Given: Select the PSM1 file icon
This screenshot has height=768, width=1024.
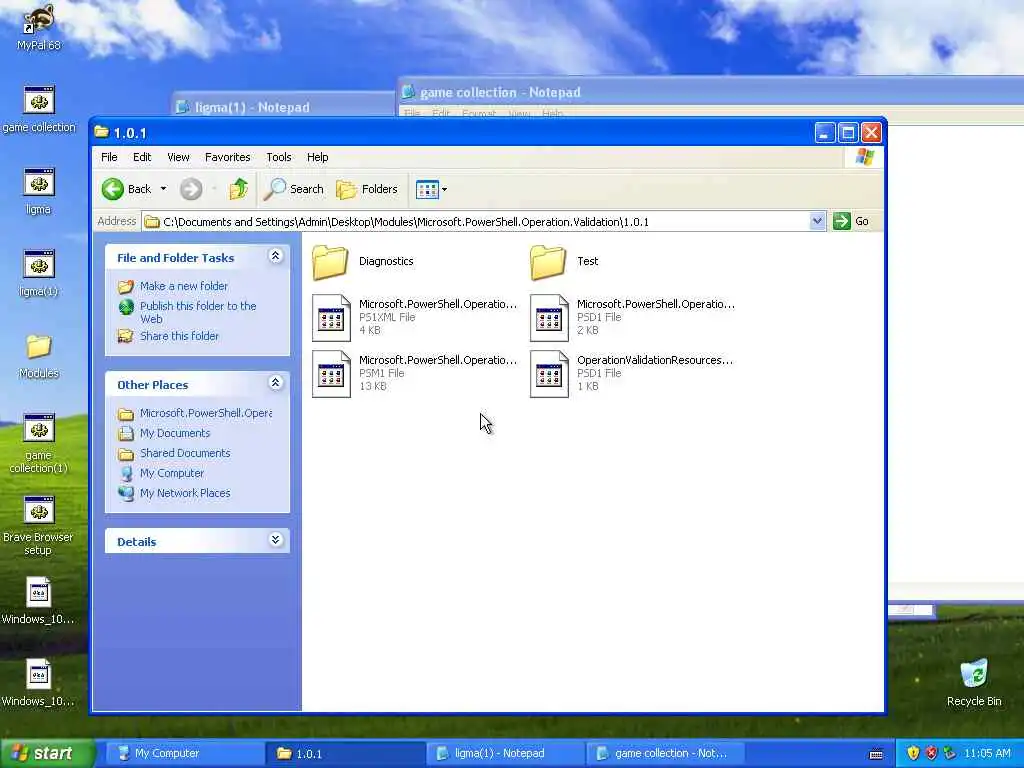Looking at the screenshot, I should pos(331,374).
